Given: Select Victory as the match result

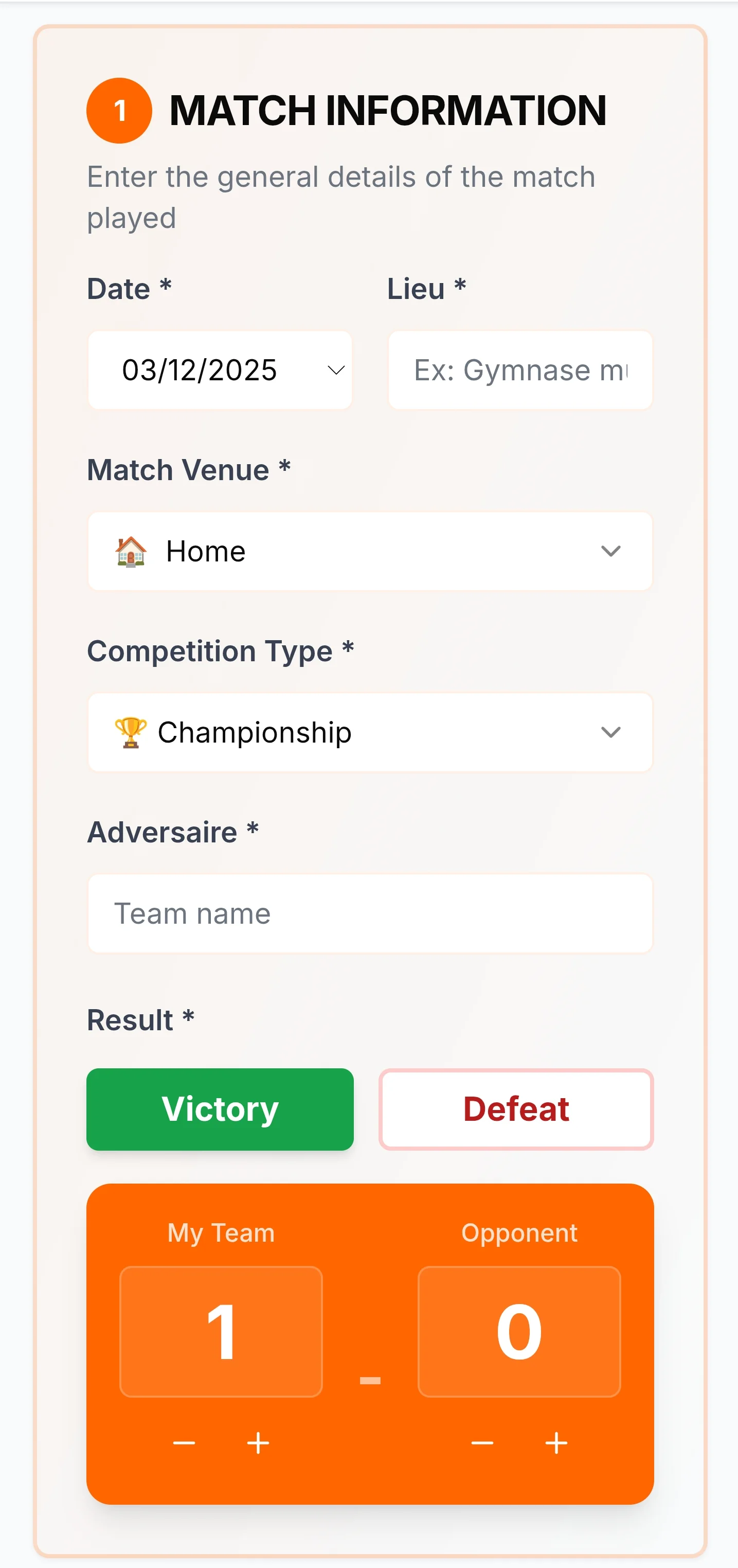Looking at the screenshot, I should point(220,1109).
